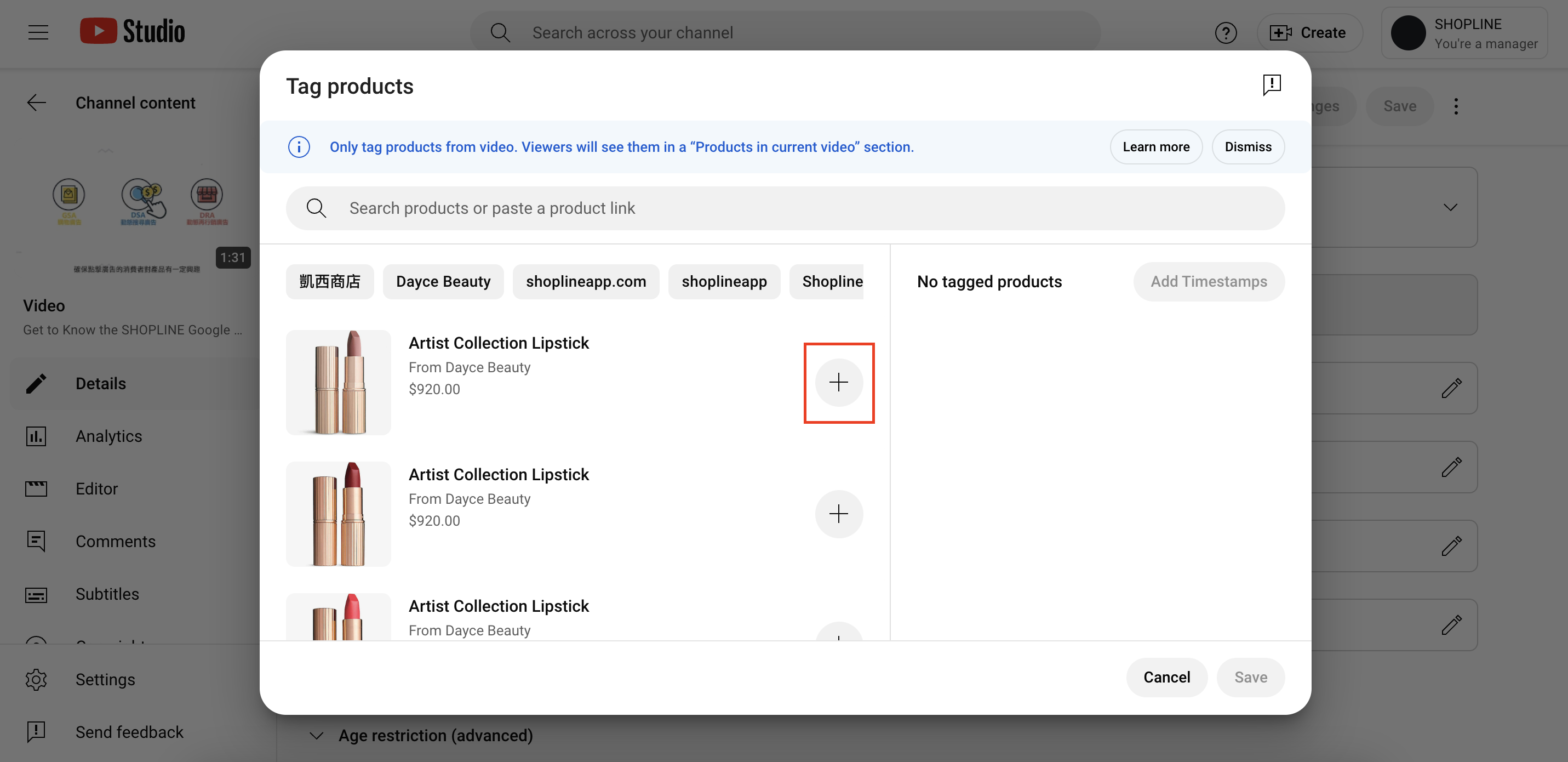Viewport: 1568px width, 762px height.
Task: Save the tagged products
Action: pos(1250,676)
